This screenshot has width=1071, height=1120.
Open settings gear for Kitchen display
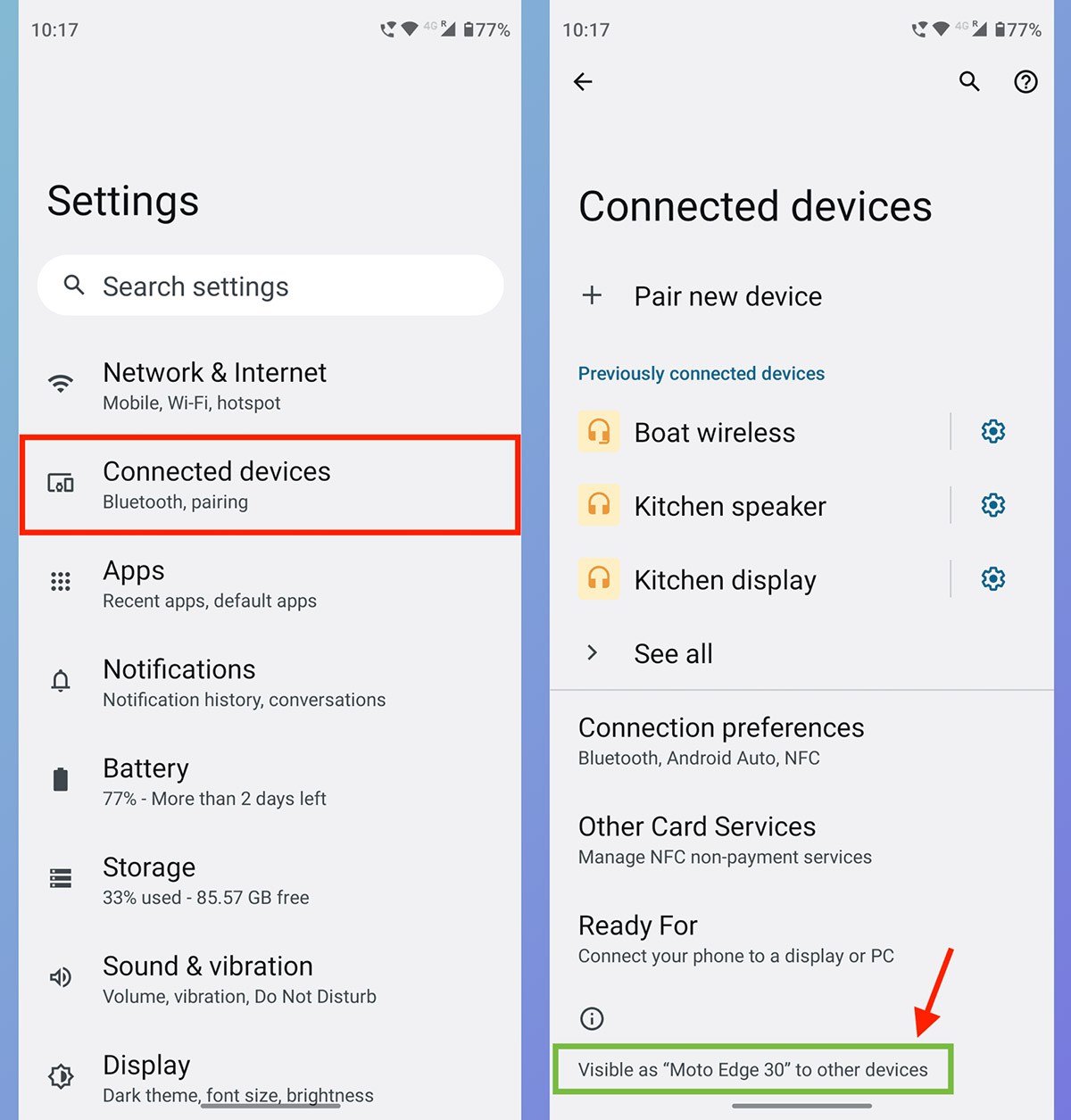click(993, 579)
